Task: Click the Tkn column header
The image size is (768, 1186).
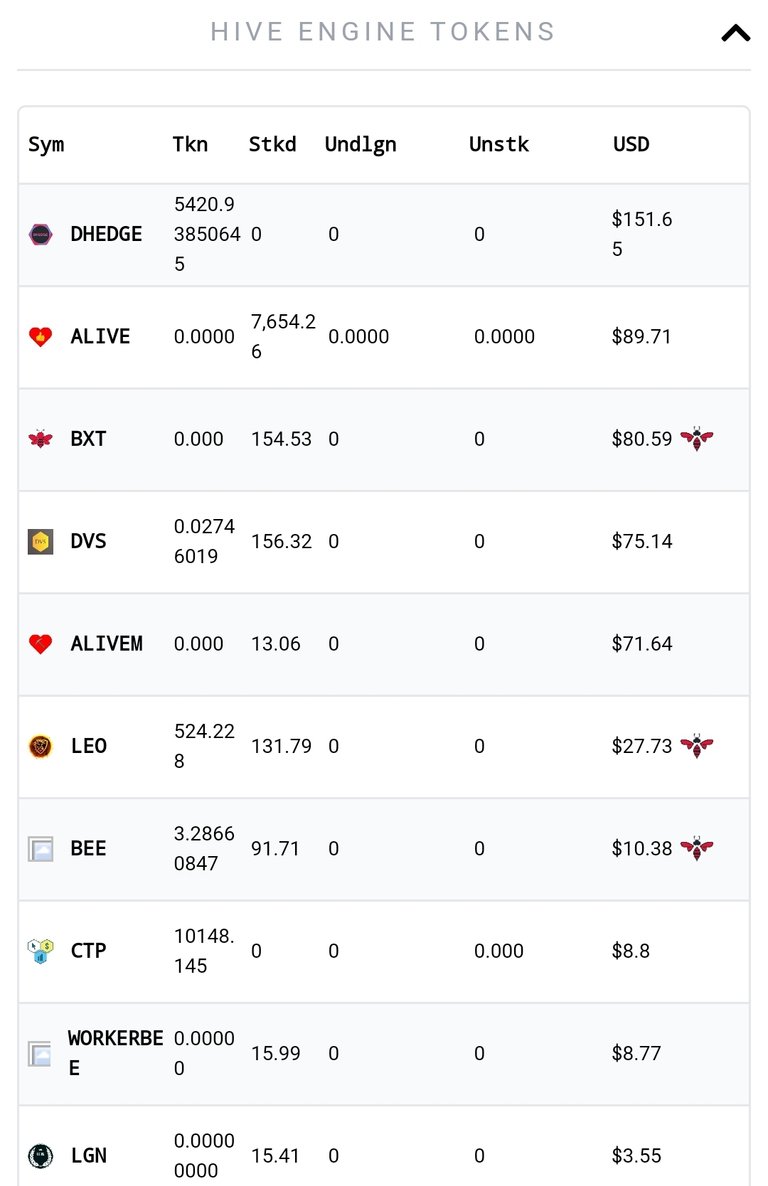Action: tap(190, 144)
